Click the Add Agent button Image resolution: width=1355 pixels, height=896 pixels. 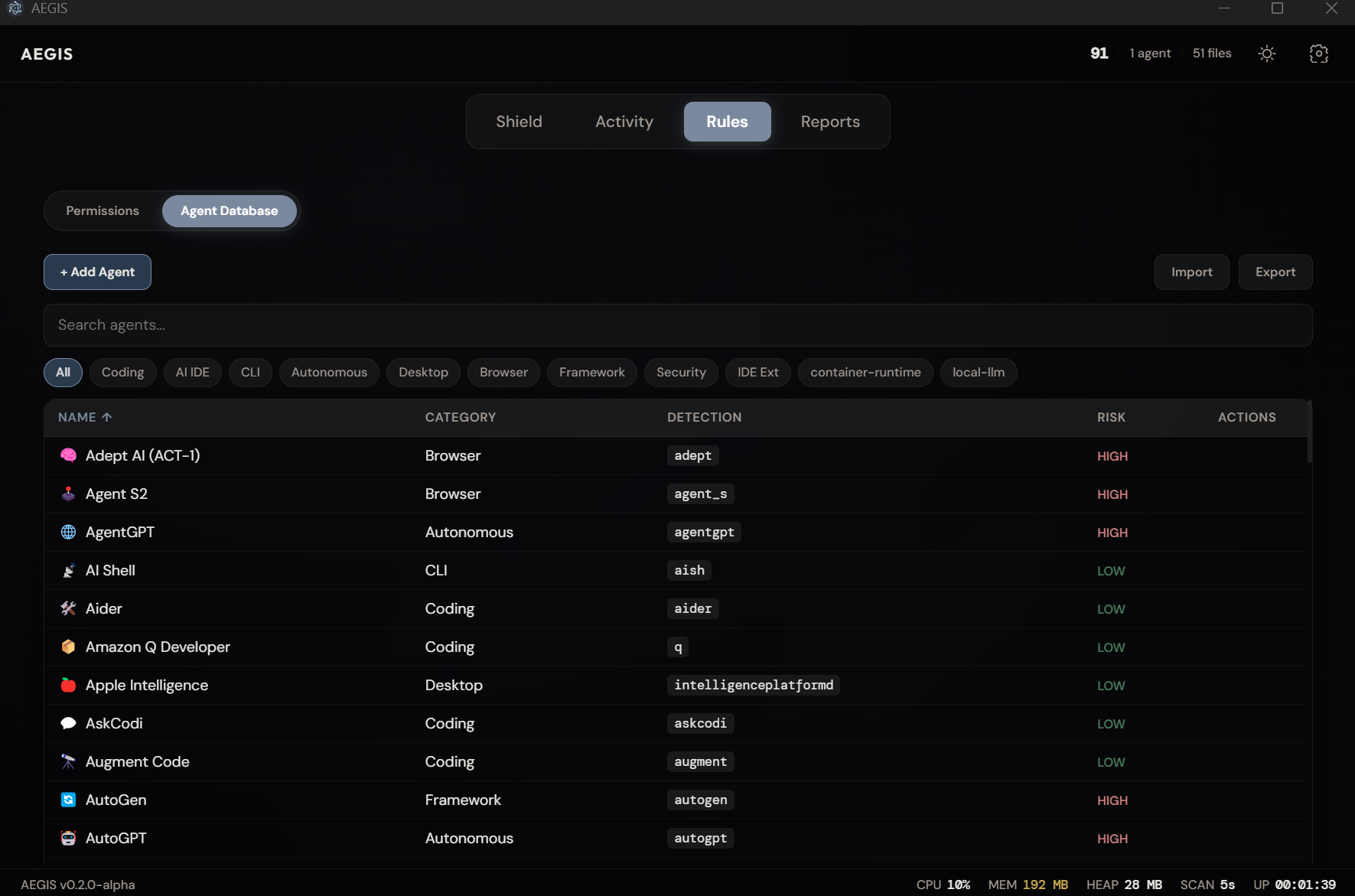coord(97,272)
